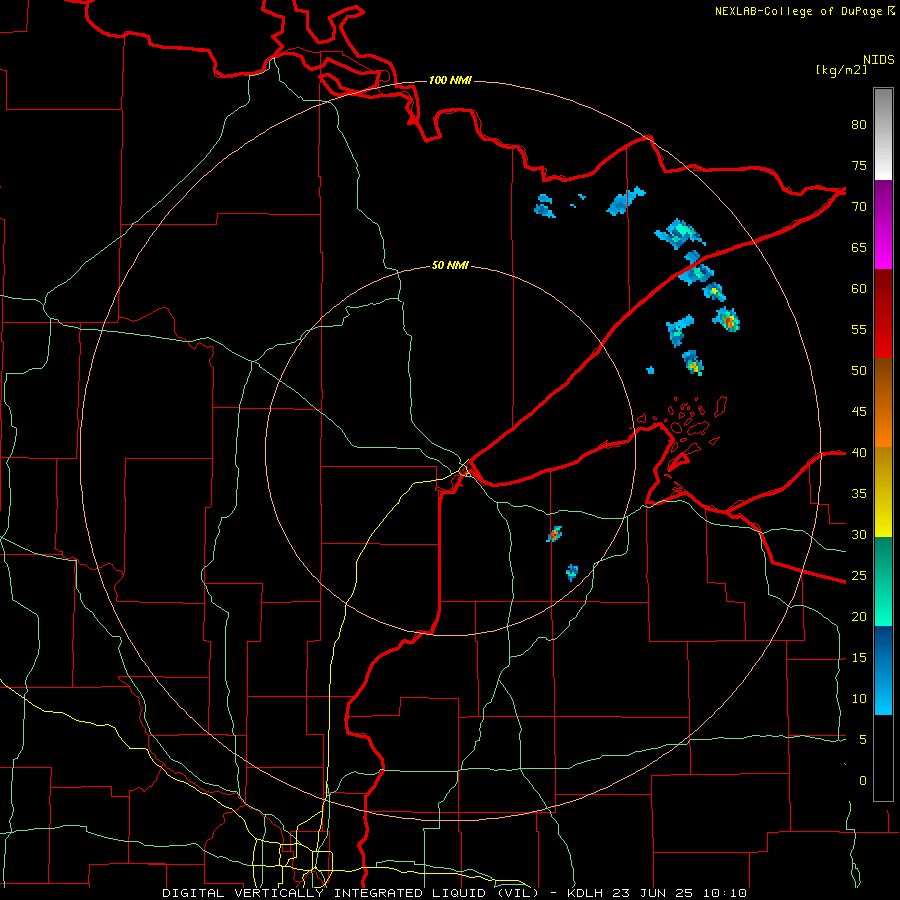The height and width of the screenshot is (900, 900).
Task: Click the "20" value on the scale
Action: pos(859,616)
